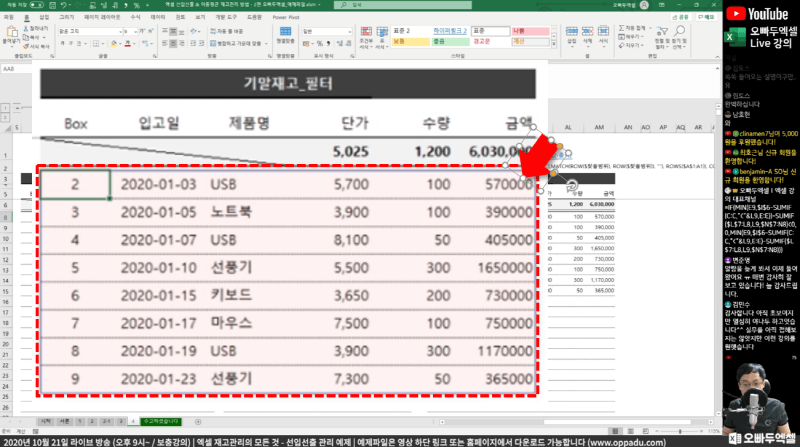800x447 pixels.
Task: Click 잘라내기 (Cut) scissors icon
Action: [x=26, y=29]
